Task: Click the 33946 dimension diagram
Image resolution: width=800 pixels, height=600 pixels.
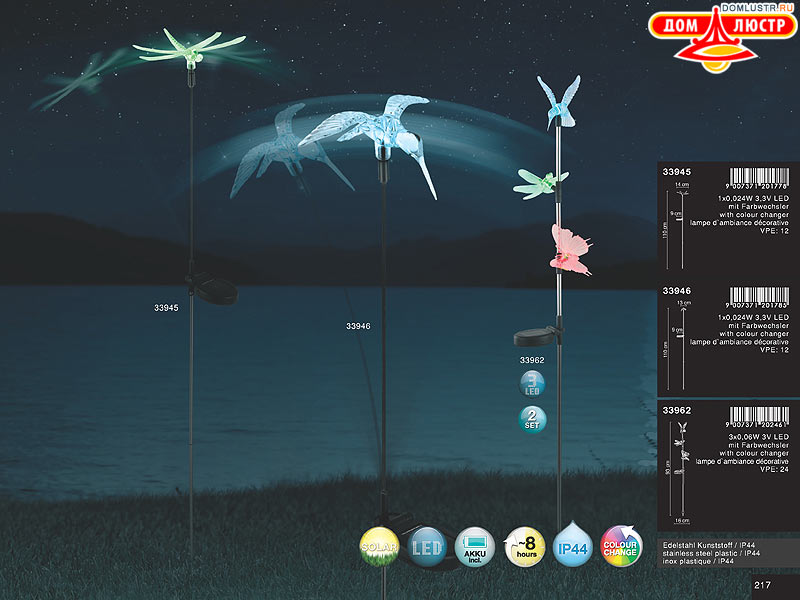Action: (676, 344)
